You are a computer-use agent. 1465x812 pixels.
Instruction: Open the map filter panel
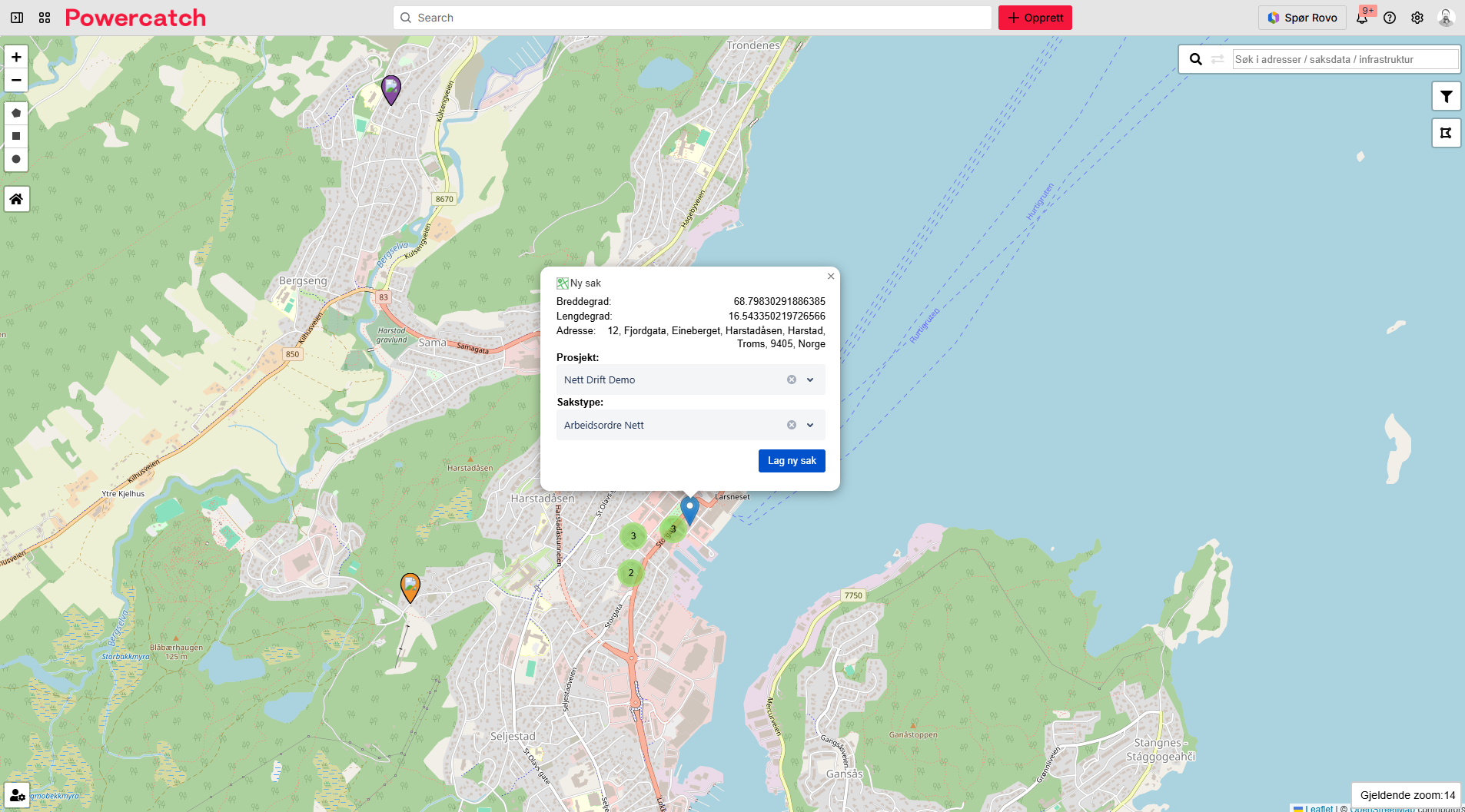(1446, 97)
